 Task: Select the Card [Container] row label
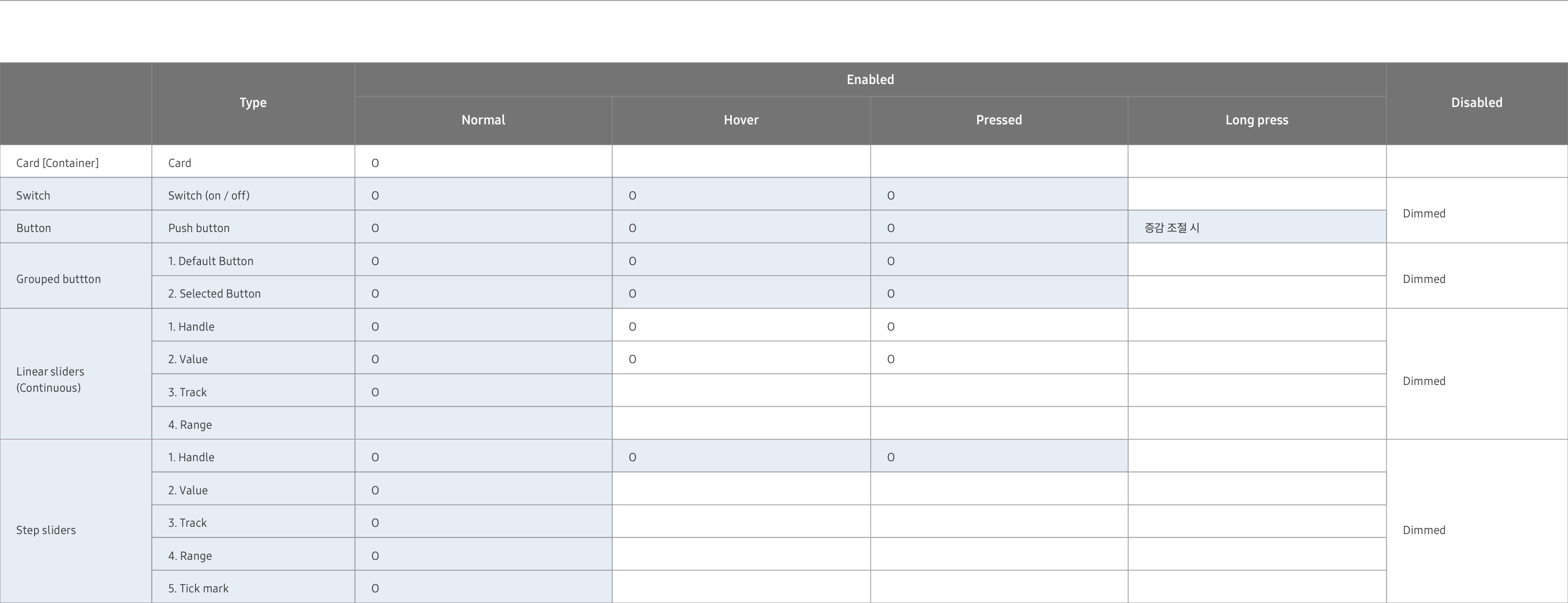point(57,163)
